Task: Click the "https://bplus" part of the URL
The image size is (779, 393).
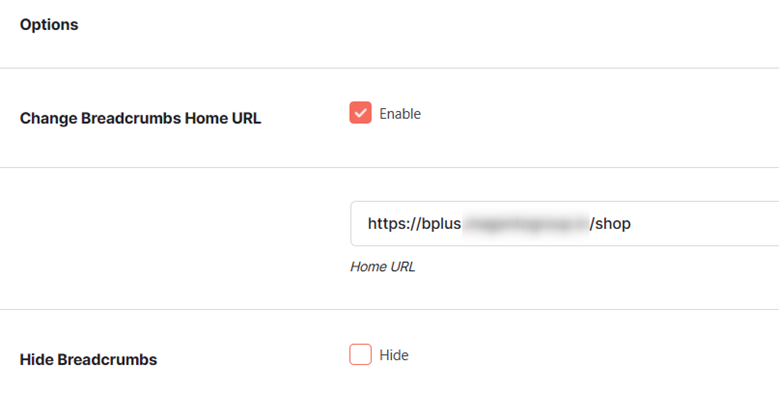Action: click(414, 224)
